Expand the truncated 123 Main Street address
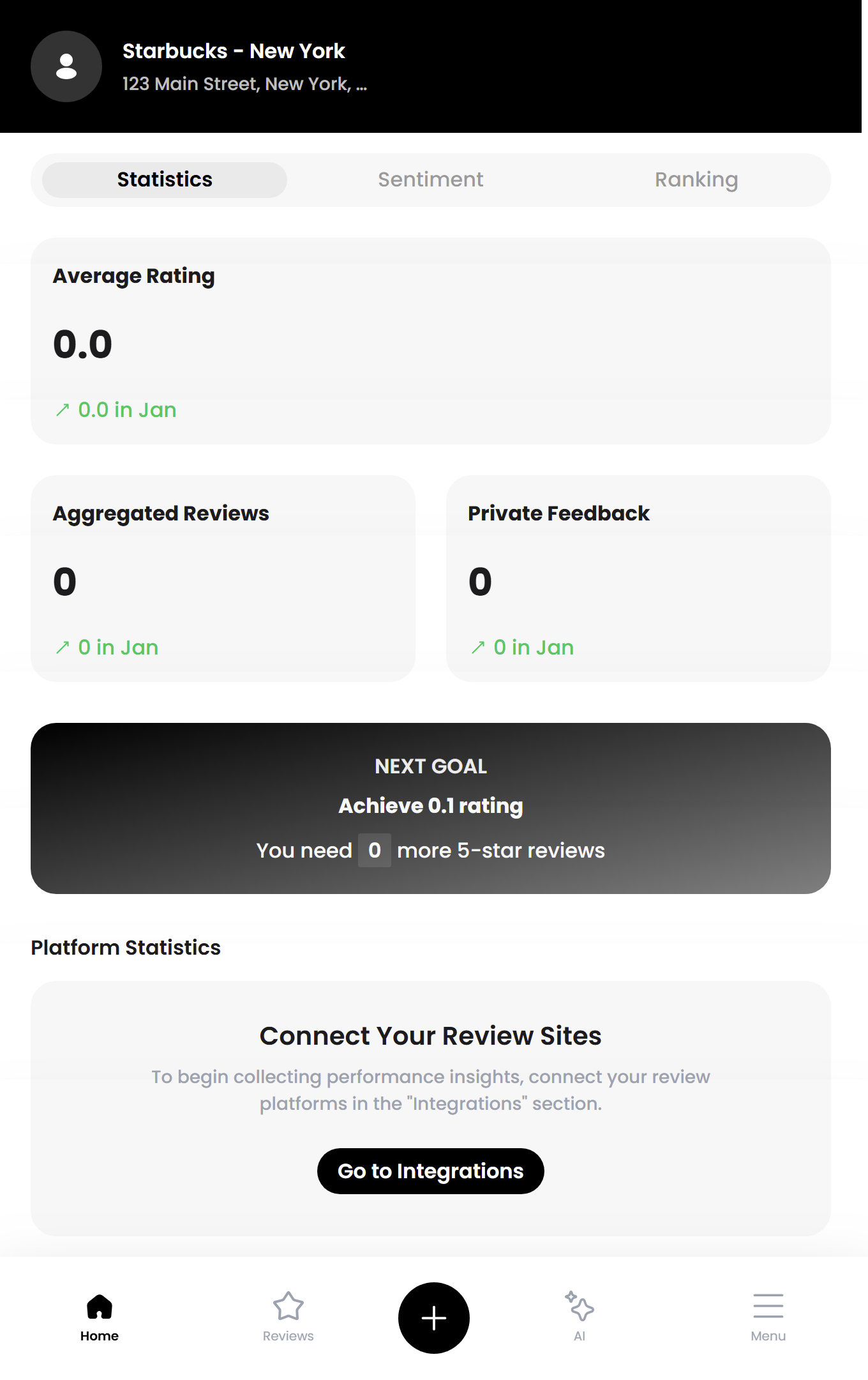Viewport: 868px width, 1380px height. pos(244,84)
